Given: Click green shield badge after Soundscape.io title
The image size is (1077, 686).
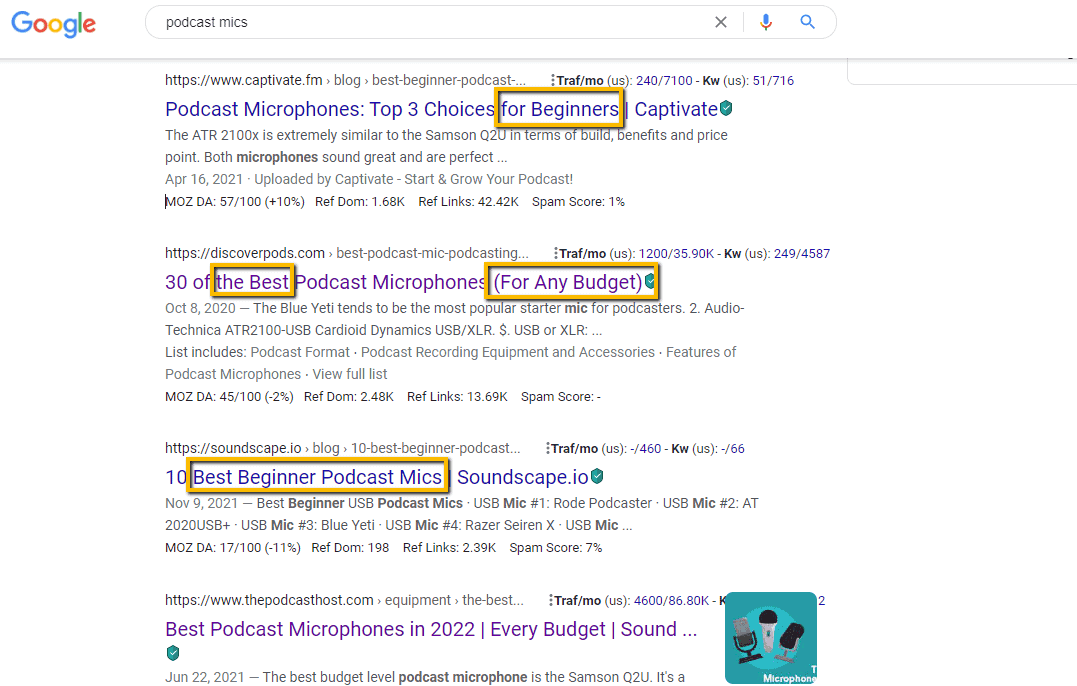Looking at the screenshot, I should [597, 476].
